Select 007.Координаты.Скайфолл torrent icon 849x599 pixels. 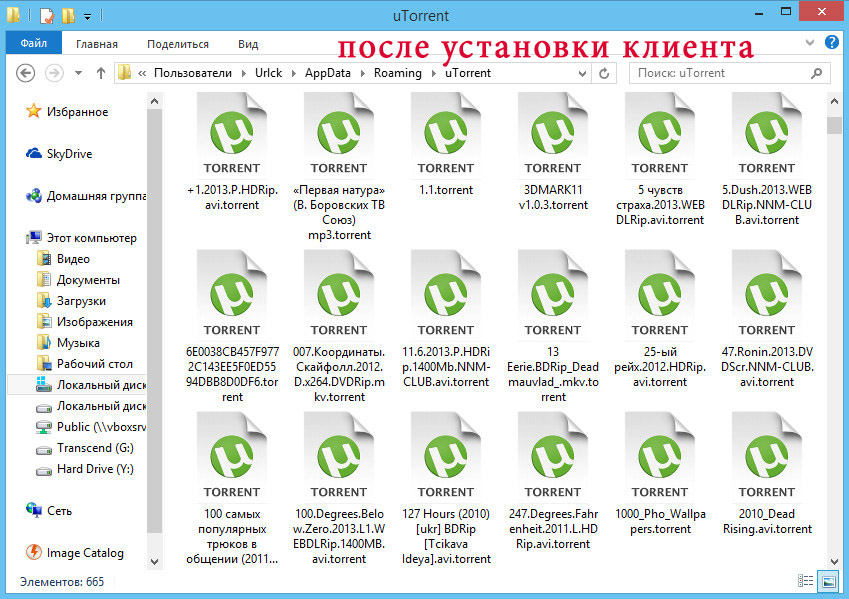click(x=339, y=294)
